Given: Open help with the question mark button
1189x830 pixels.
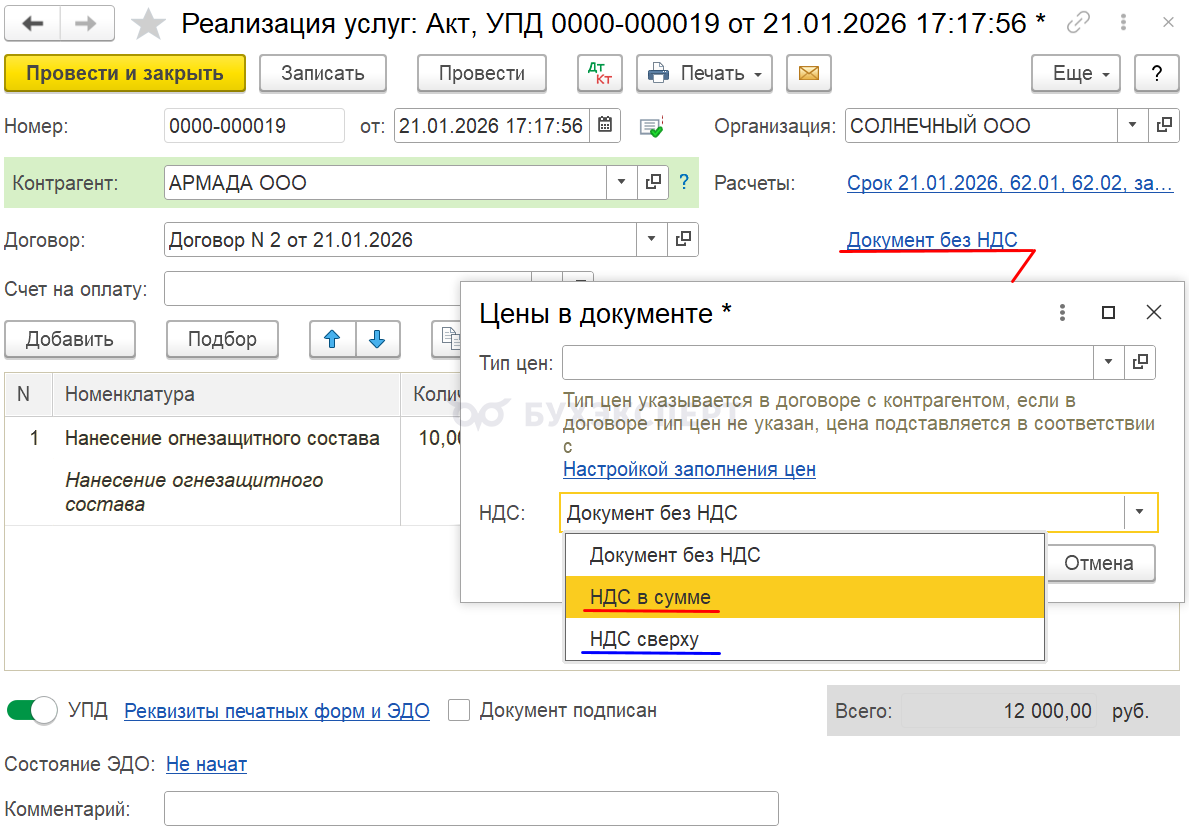Looking at the screenshot, I should pyautogui.click(x=1156, y=74).
